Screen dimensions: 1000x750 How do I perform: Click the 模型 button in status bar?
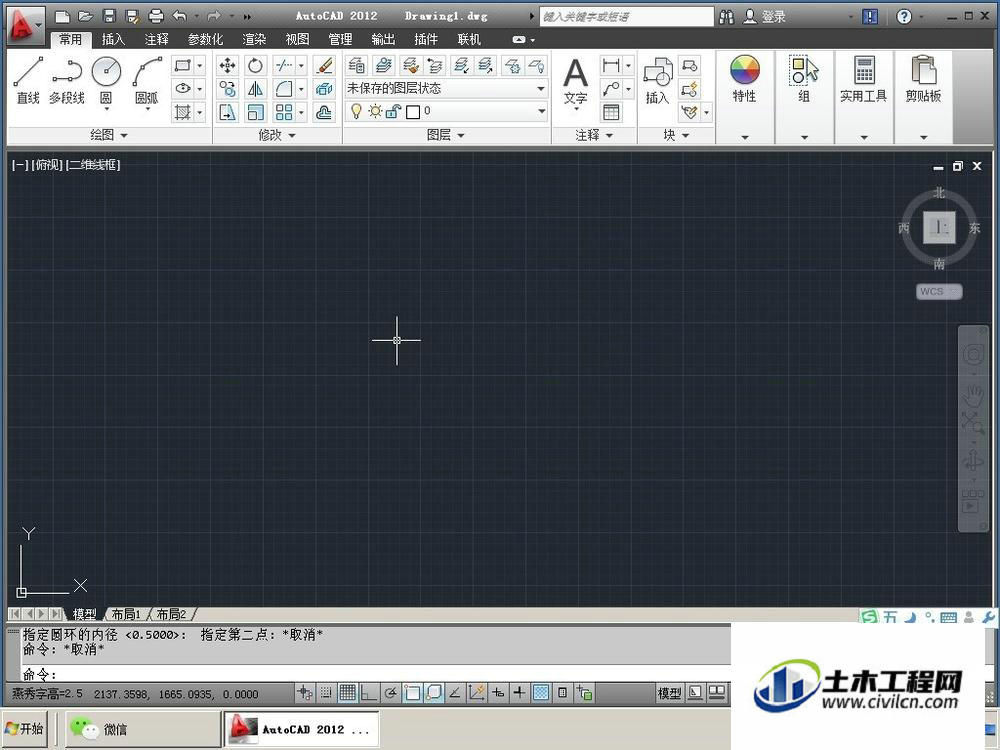669,693
